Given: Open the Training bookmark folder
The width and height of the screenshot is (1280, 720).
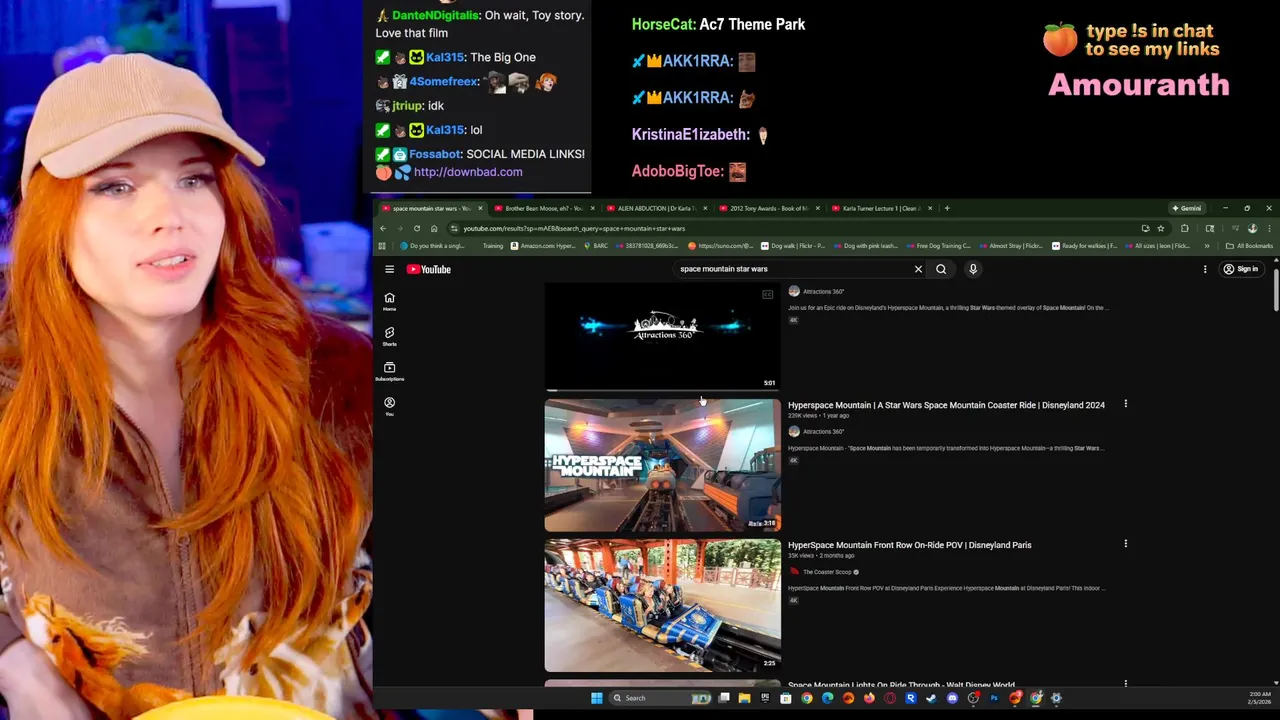Looking at the screenshot, I should click(x=492, y=246).
